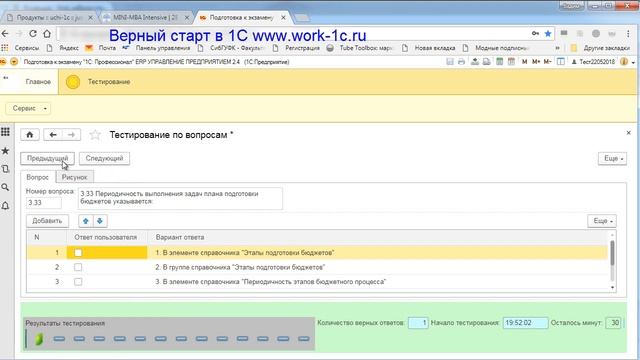The height and width of the screenshot is (360, 640).
Task: Close the Тестирование по вопросам form
Action: (629, 133)
